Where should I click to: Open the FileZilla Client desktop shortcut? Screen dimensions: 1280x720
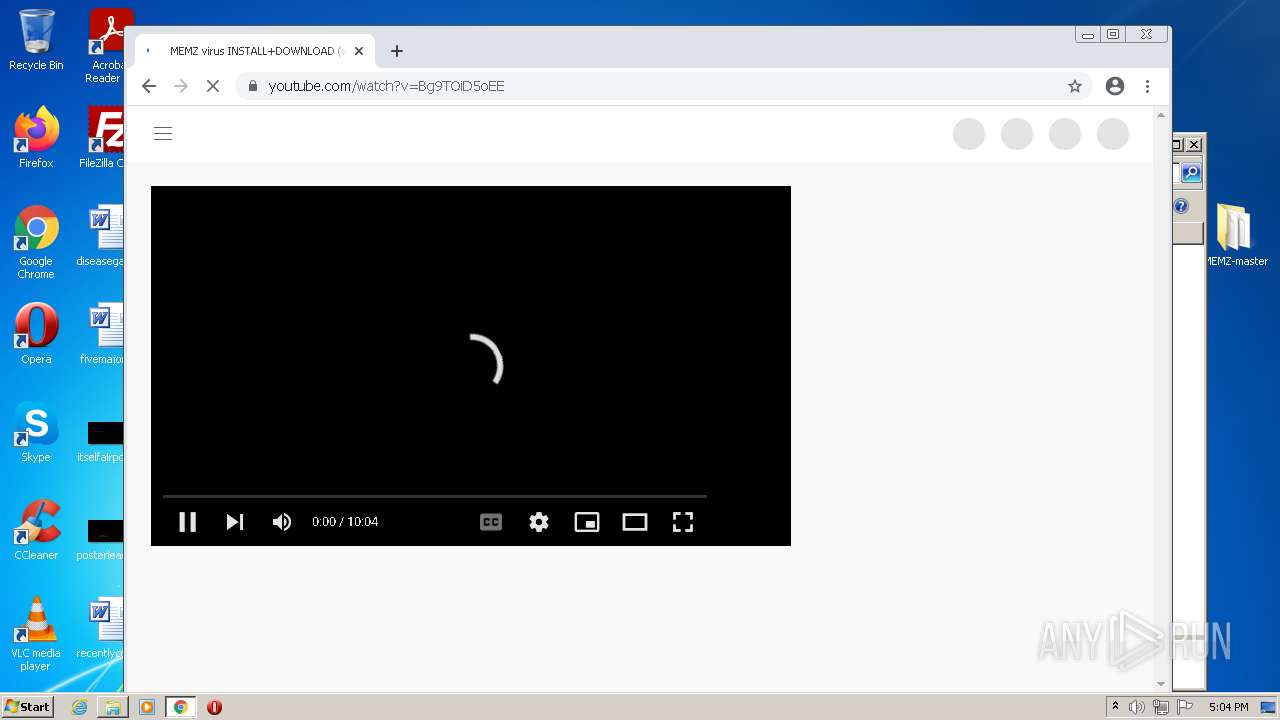[x=104, y=138]
